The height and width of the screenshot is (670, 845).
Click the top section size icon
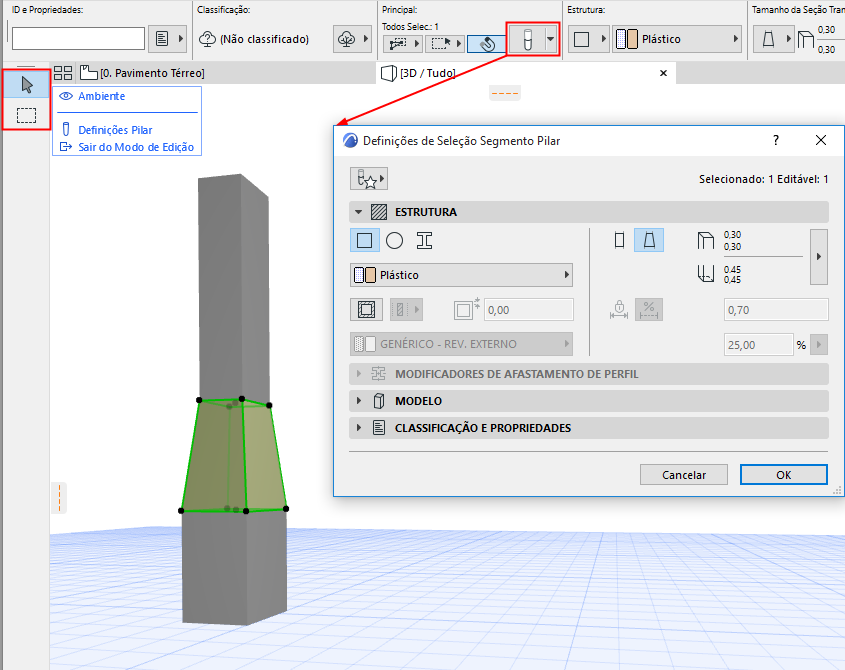pos(705,240)
